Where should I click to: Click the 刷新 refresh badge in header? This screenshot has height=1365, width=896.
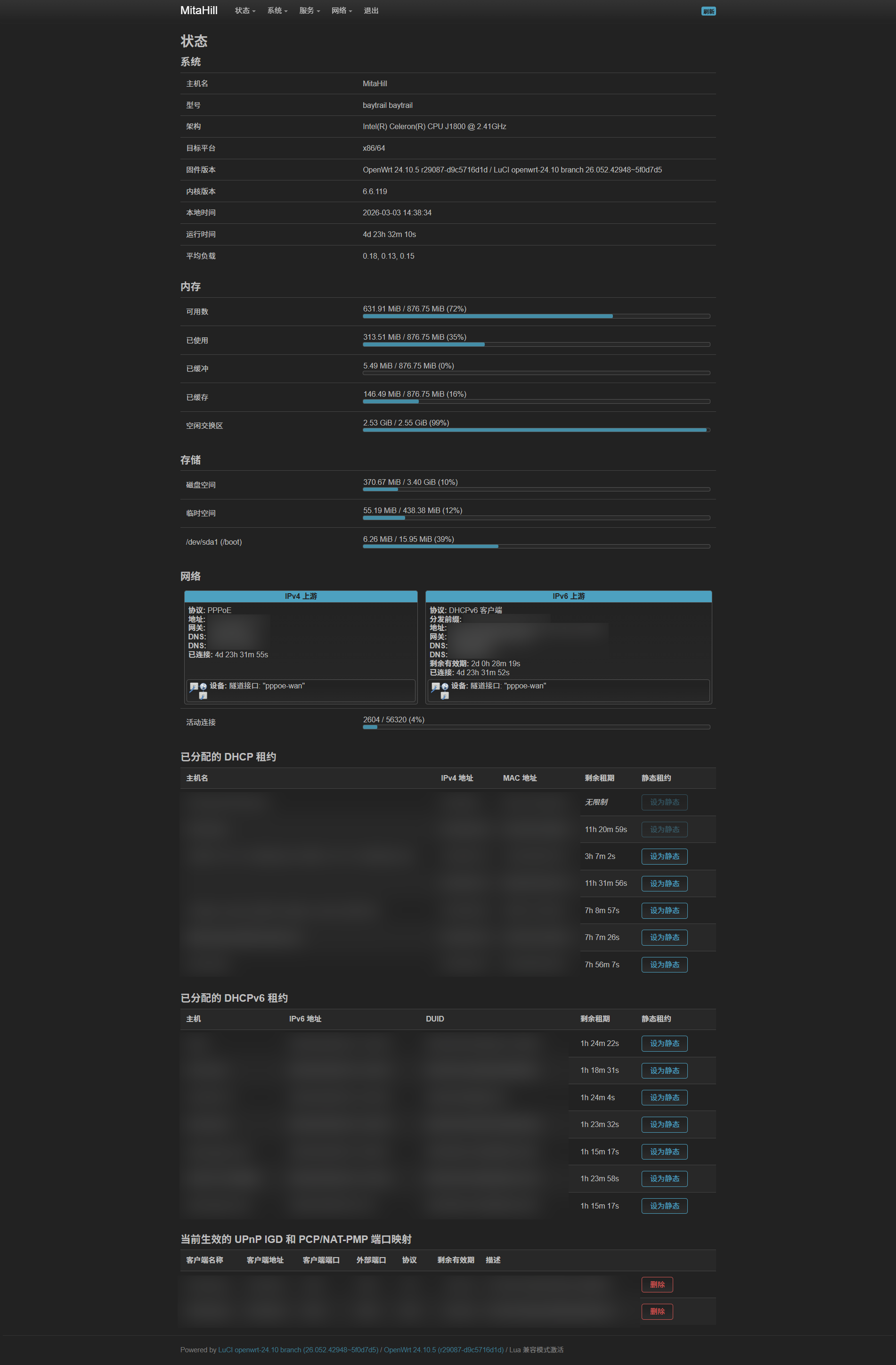coord(708,11)
